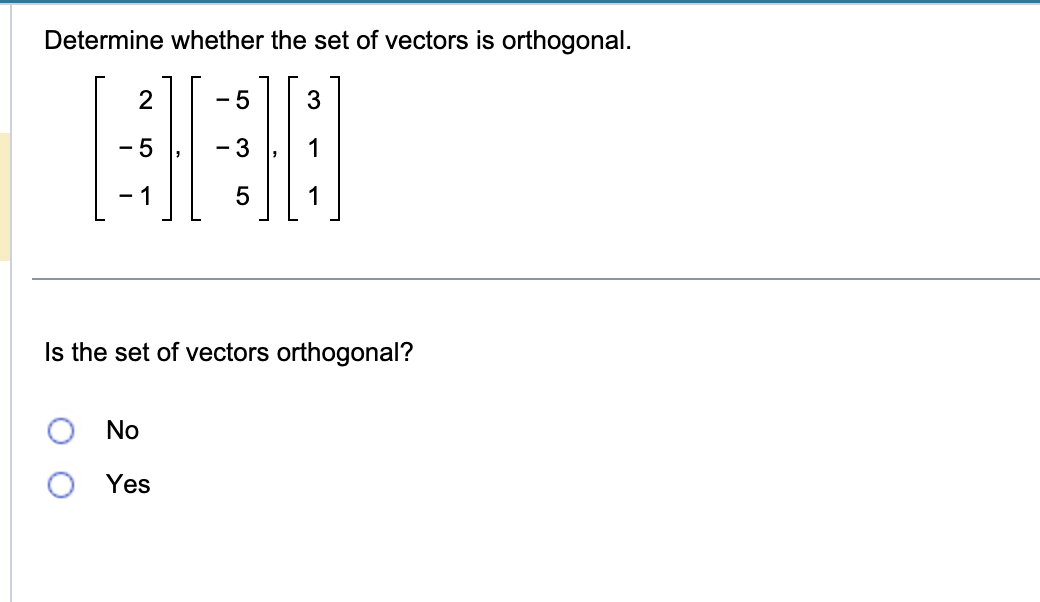1040x602 pixels.
Task: Click the unselected No option circle
Action: click(63, 430)
